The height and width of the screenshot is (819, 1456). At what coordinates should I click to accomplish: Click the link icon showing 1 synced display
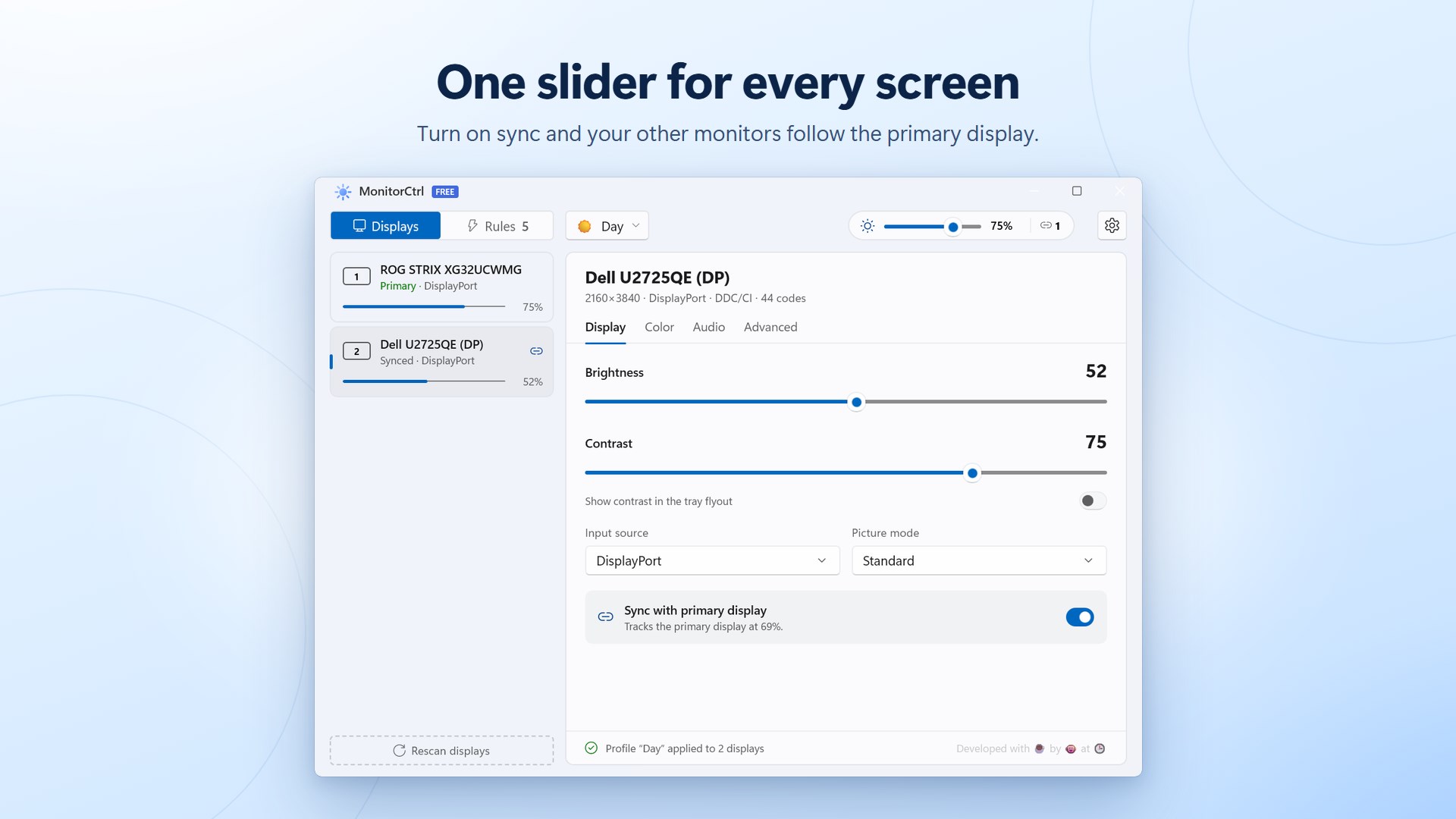(x=1050, y=226)
